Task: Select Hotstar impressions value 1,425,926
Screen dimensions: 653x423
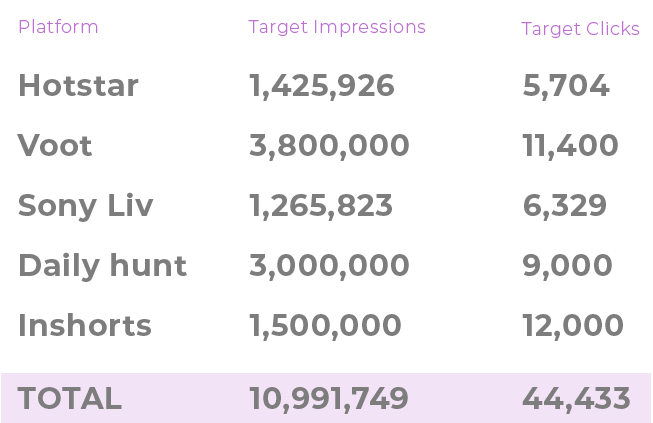Action: click(x=322, y=86)
